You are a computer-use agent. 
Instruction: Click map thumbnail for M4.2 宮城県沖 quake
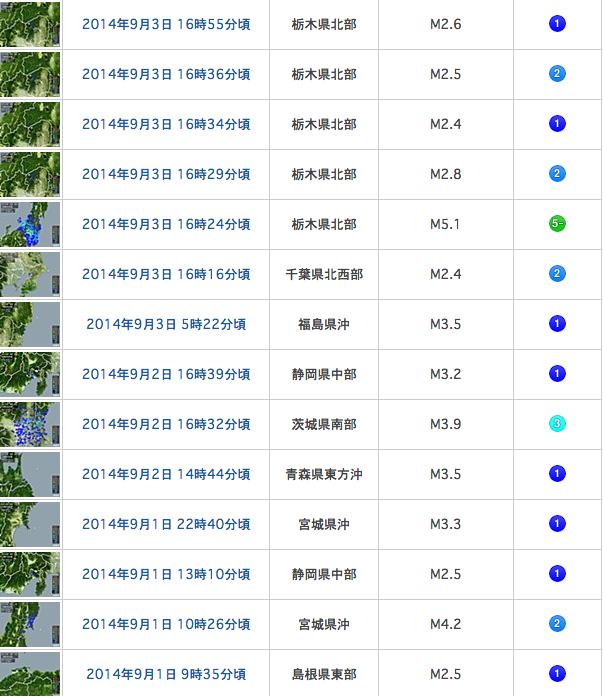30,624
